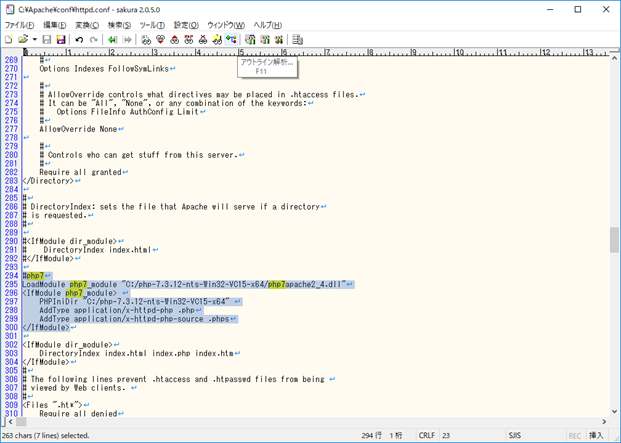
Task: Click the 1 桁 column indicator
Action: click(x=396, y=435)
